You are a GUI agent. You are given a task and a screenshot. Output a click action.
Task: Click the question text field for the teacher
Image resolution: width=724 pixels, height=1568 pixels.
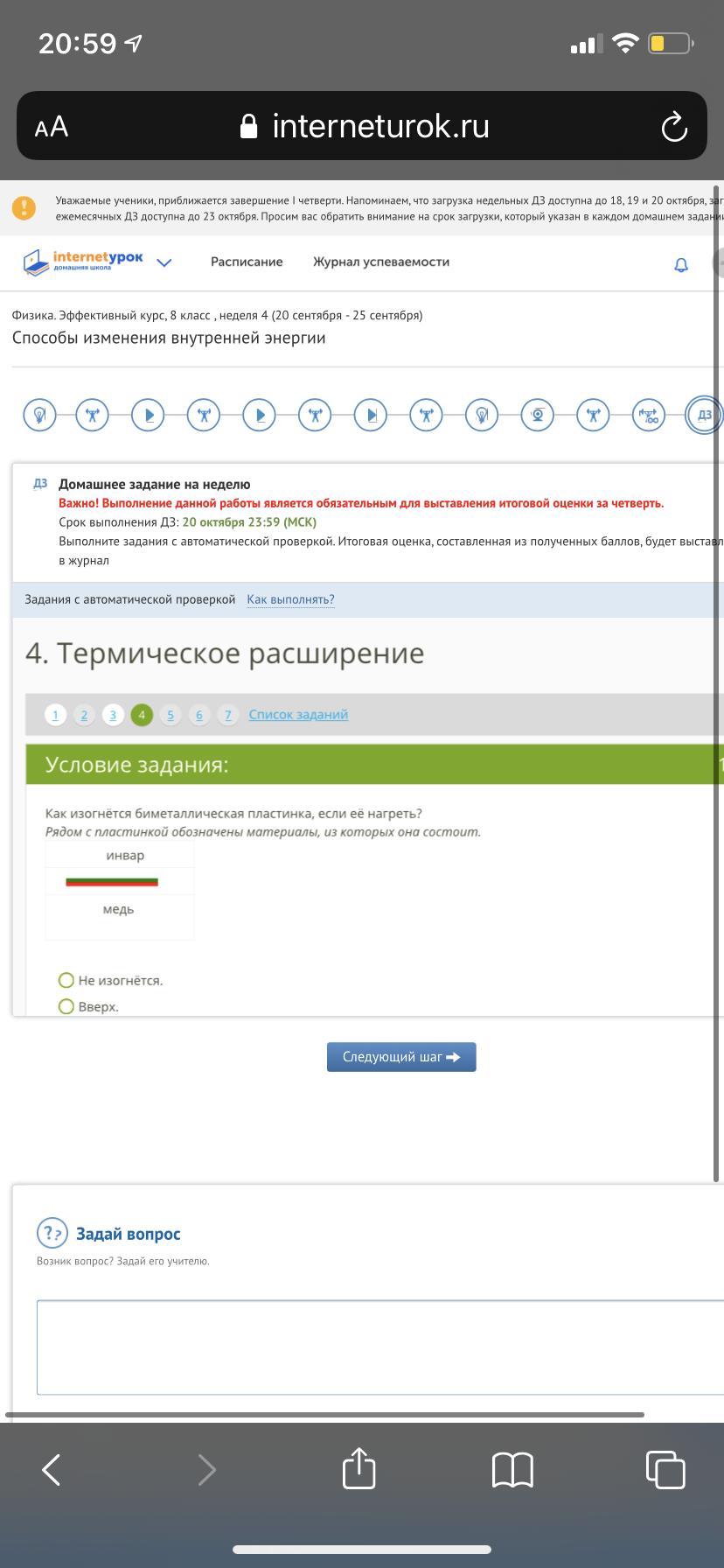point(380,1347)
